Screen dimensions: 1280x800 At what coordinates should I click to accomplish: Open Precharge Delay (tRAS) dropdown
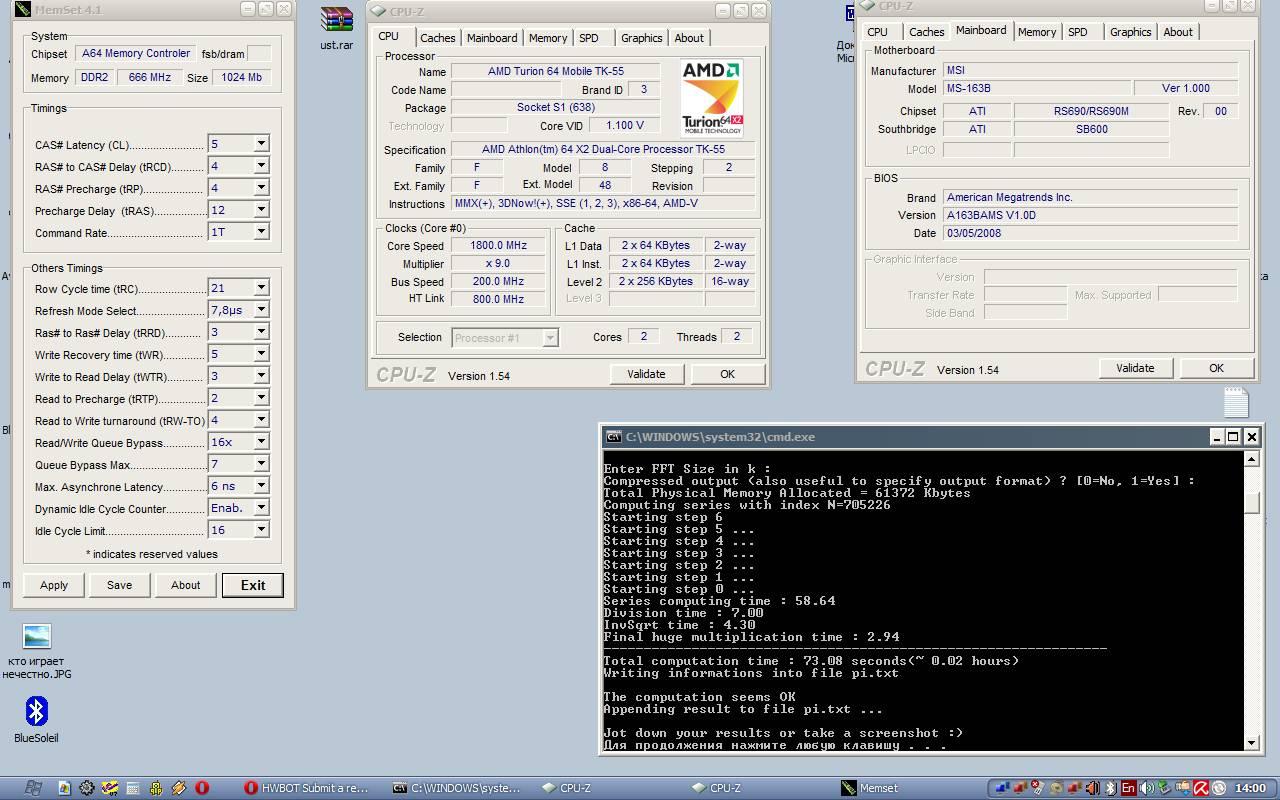(x=260, y=210)
